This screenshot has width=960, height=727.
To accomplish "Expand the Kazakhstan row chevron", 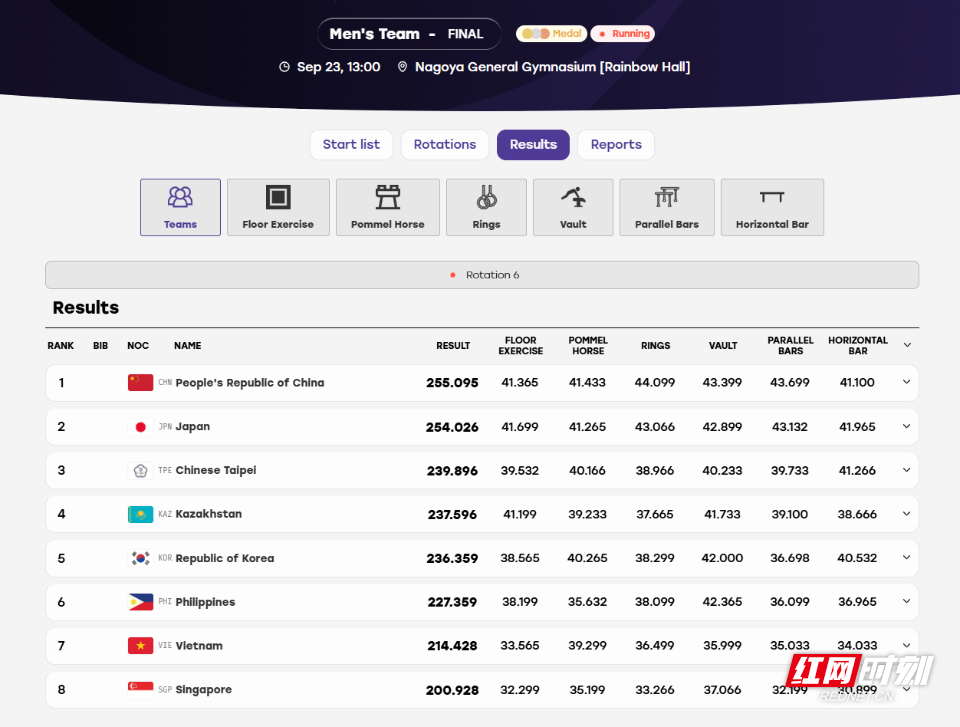I will tap(906, 514).
